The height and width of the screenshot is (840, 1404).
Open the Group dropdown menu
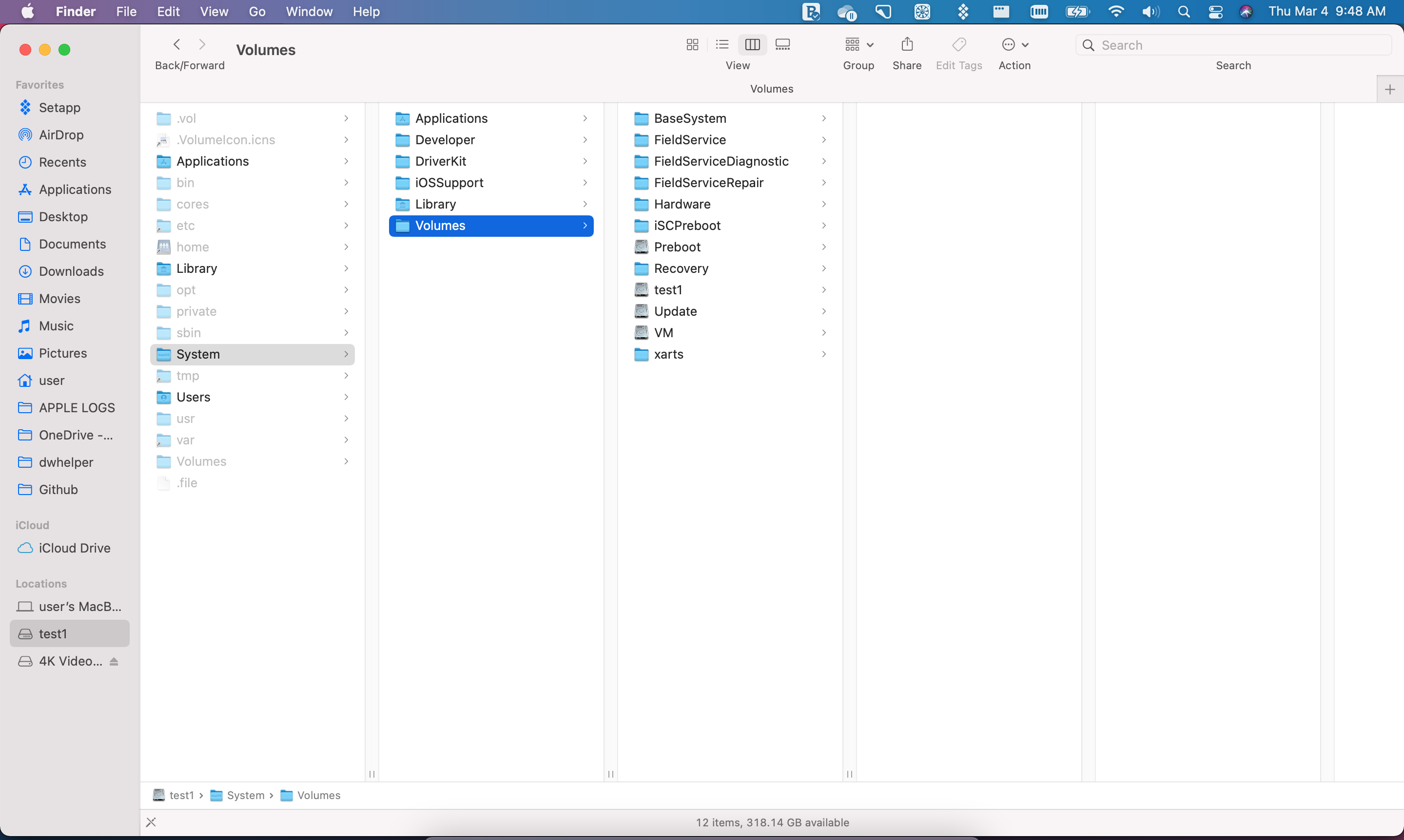click(858, 45)
